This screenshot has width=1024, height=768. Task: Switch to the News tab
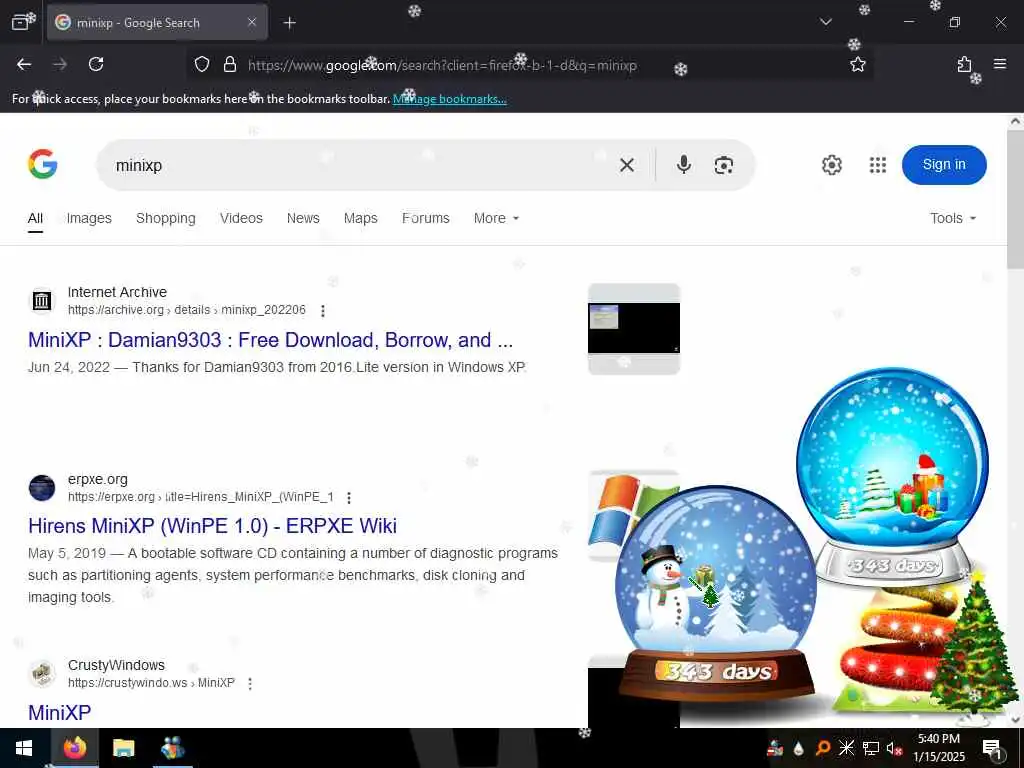tap(303, 218)
